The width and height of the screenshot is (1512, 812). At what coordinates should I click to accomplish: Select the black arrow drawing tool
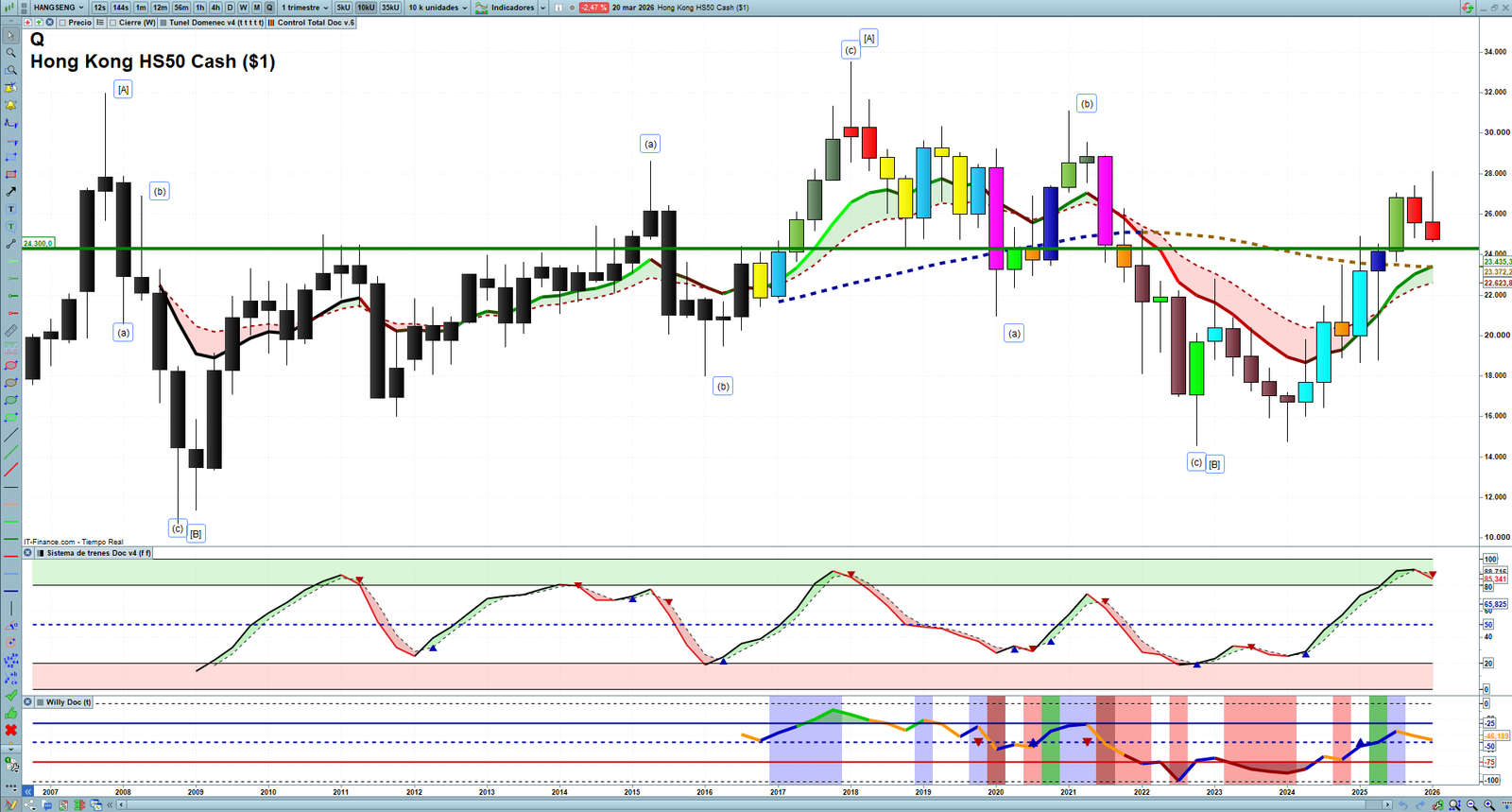10,192
